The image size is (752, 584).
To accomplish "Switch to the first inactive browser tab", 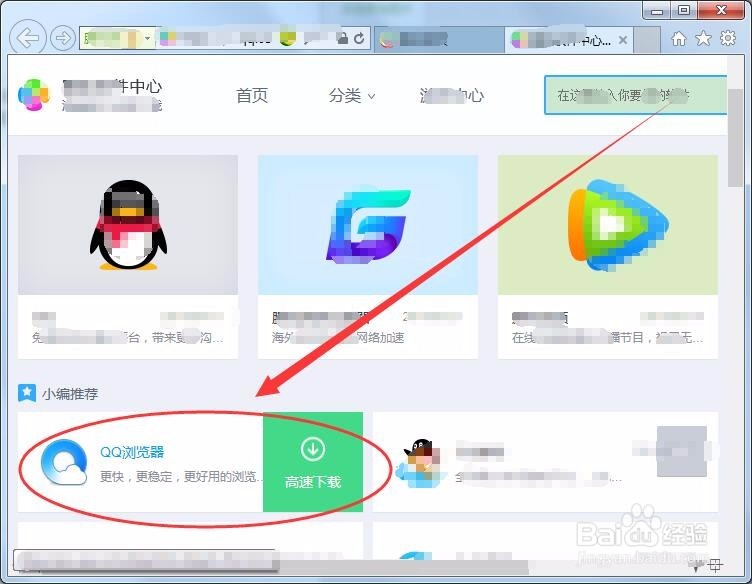I will [439, 39].
